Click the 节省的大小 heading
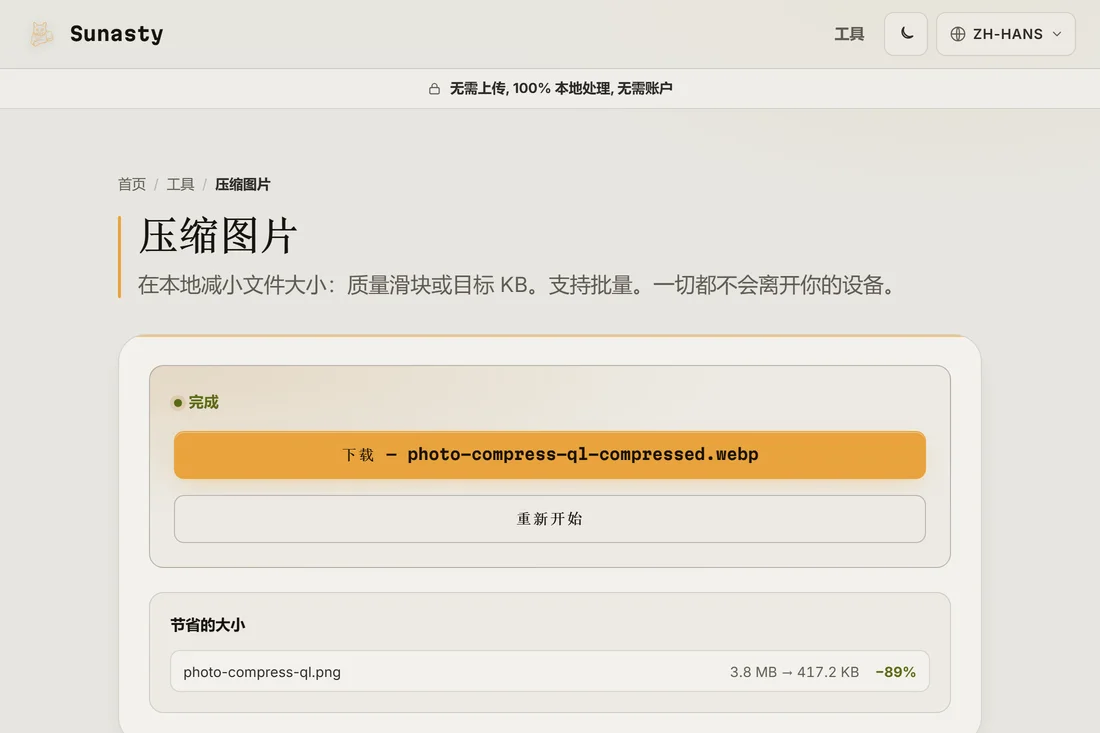This screenshot has height=733, width=1100. (208, 625)
